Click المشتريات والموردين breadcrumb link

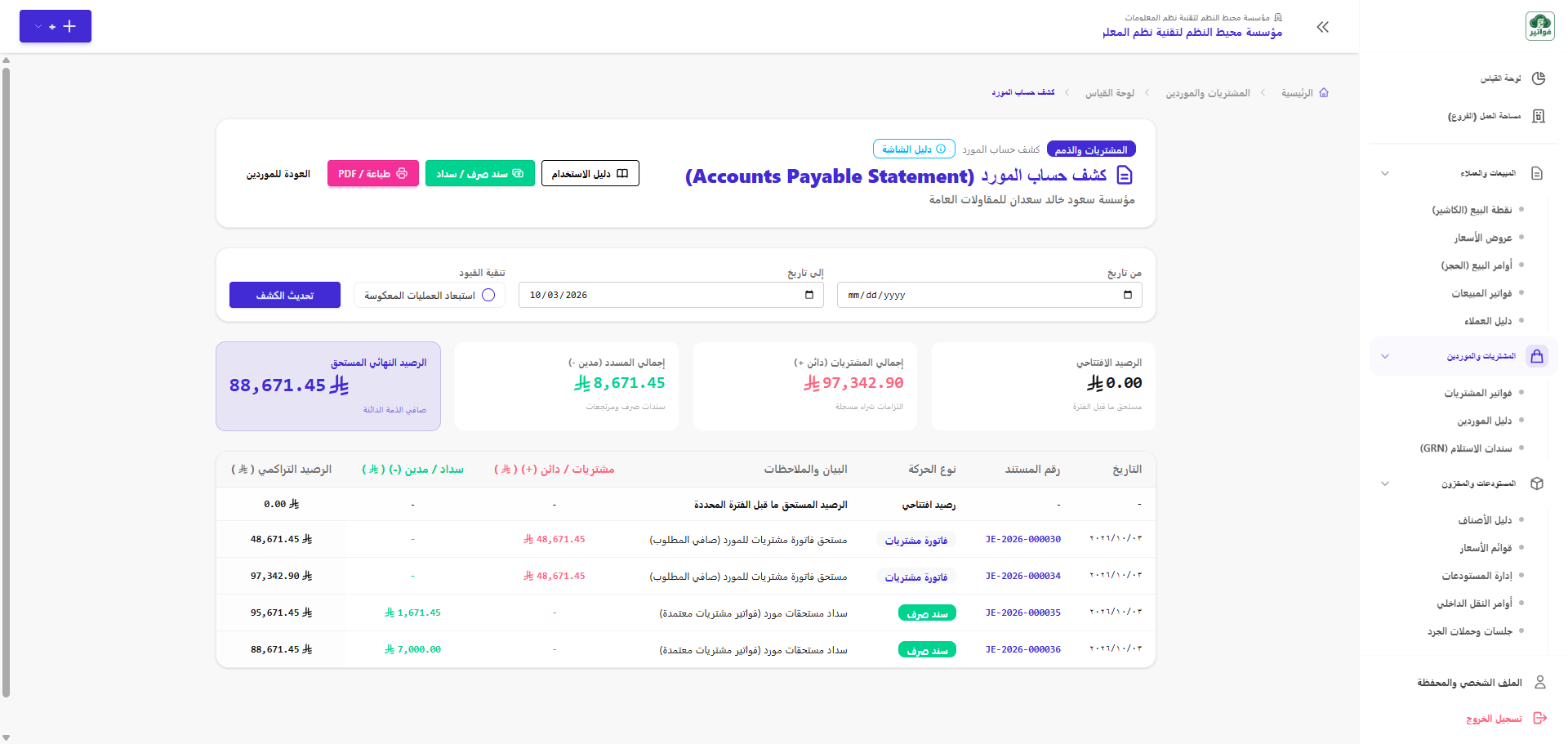pyautogui.click(x=1208, y=93)
